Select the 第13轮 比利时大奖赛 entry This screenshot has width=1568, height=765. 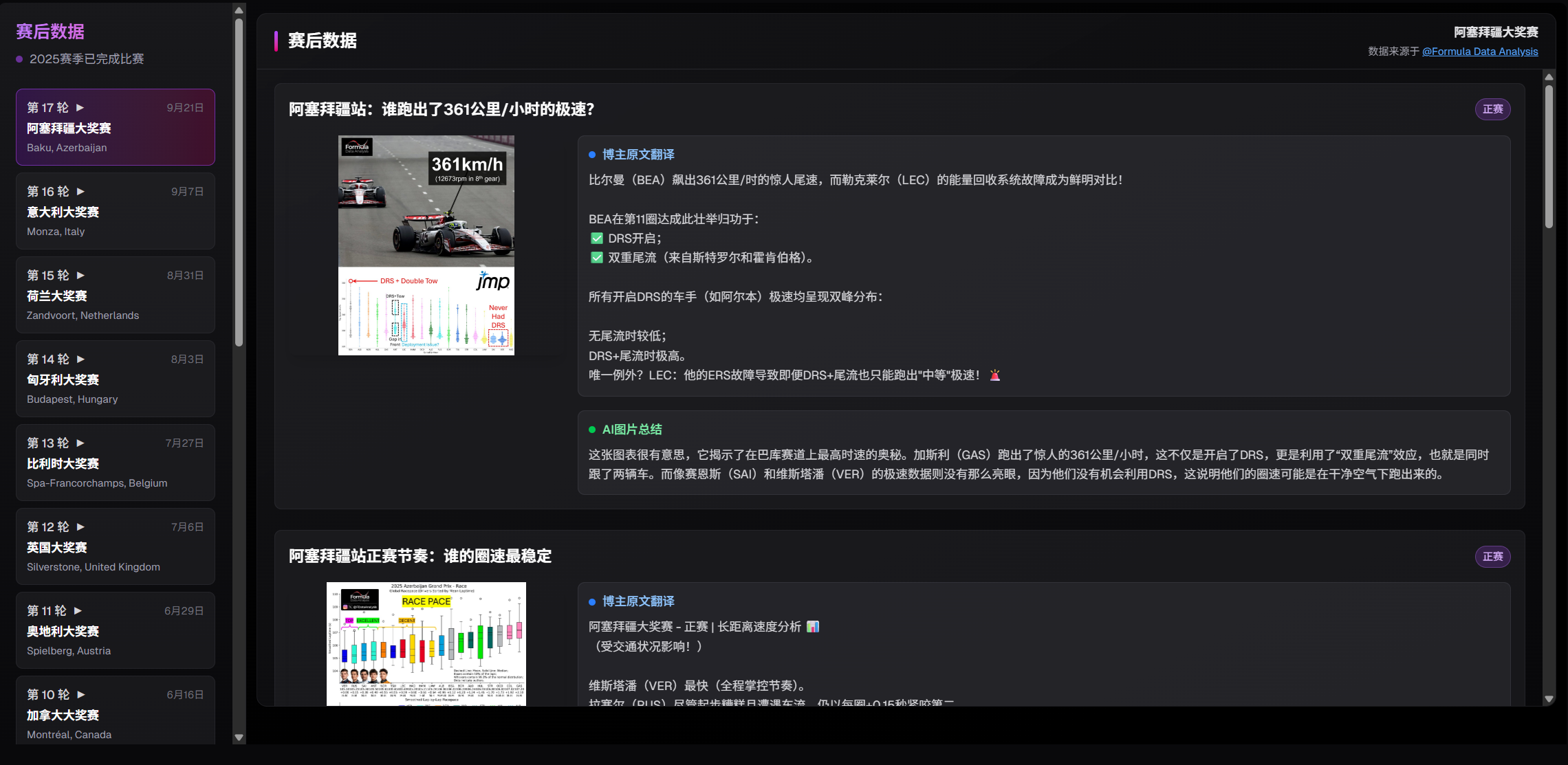coord(115,463)
